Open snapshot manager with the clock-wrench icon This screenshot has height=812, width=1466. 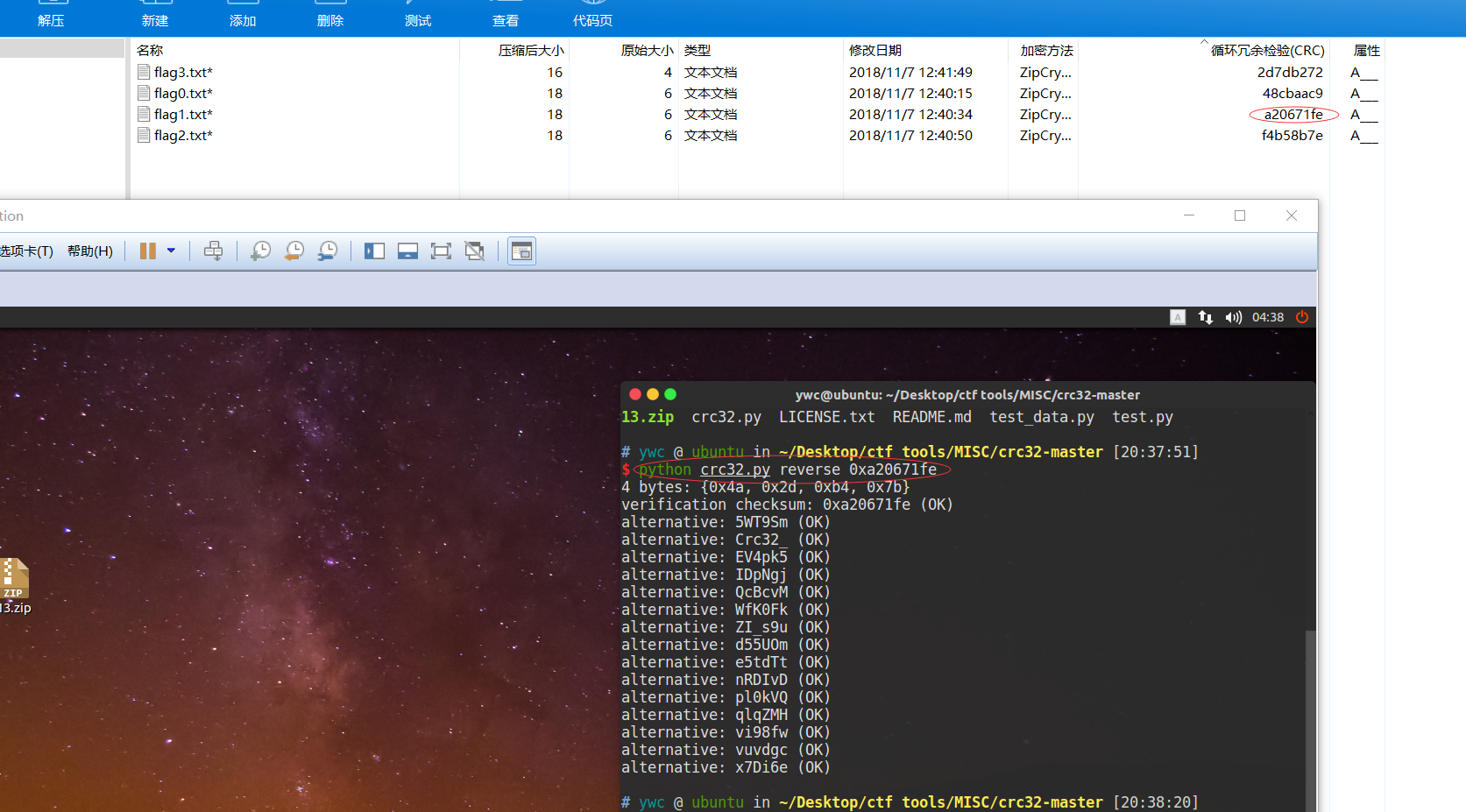[328, 251]
